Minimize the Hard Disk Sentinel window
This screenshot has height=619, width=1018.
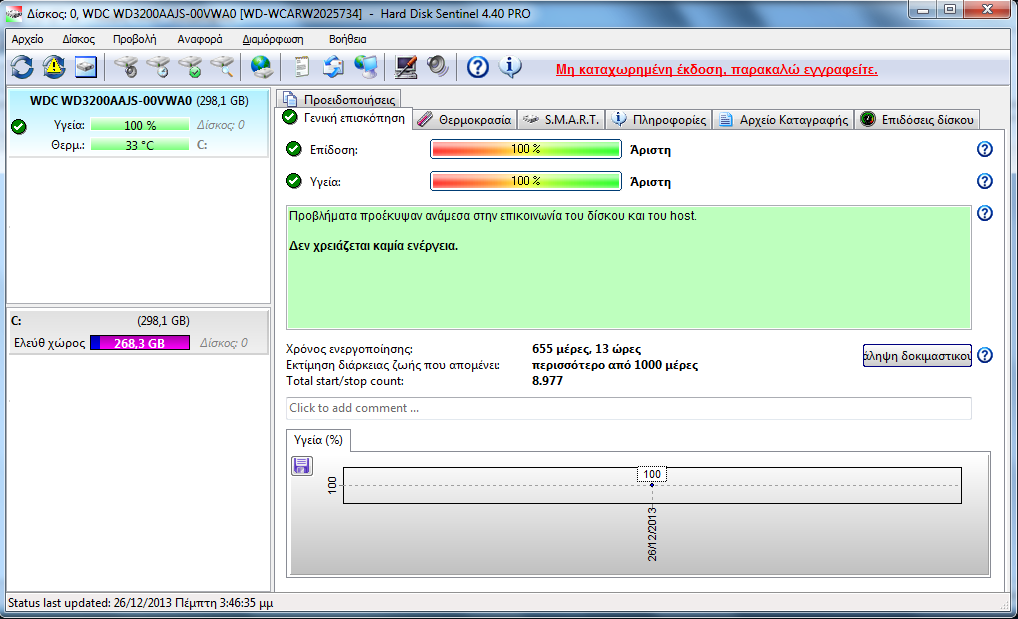[923, 10]
